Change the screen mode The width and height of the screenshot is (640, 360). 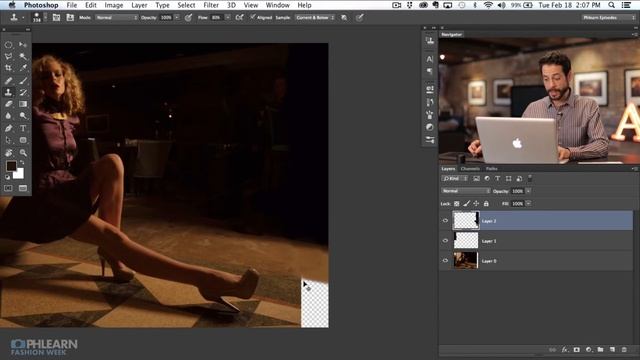(23, 188)
